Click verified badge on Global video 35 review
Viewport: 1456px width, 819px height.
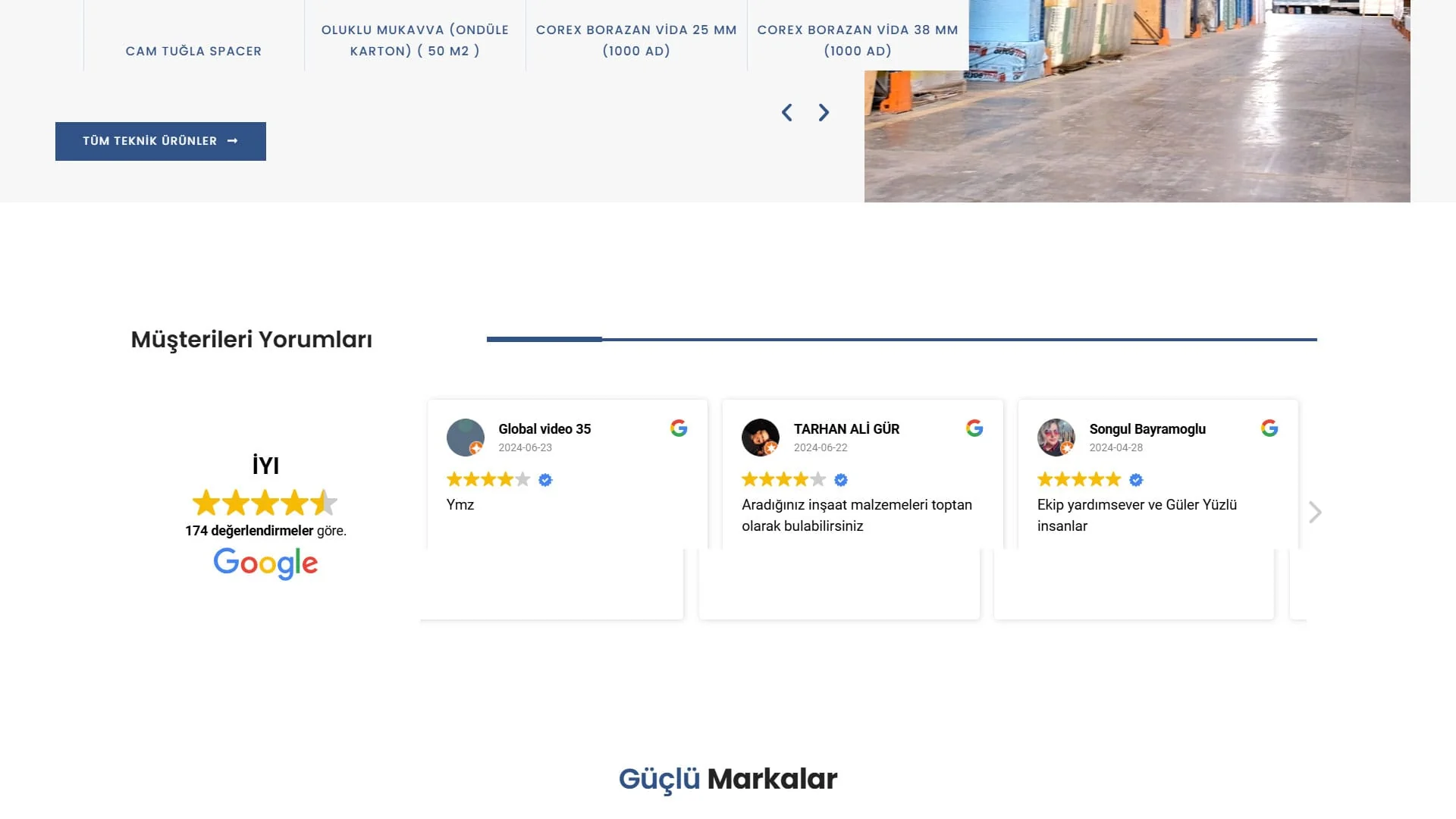tap(545, 480)
